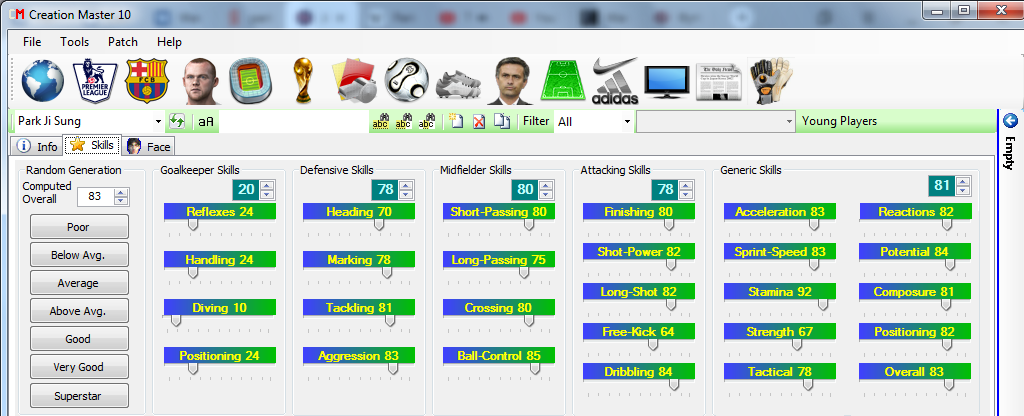The image size is (1024, 416).
Task: Open the stadium editor icon
Action: click(x=250, y=81)
